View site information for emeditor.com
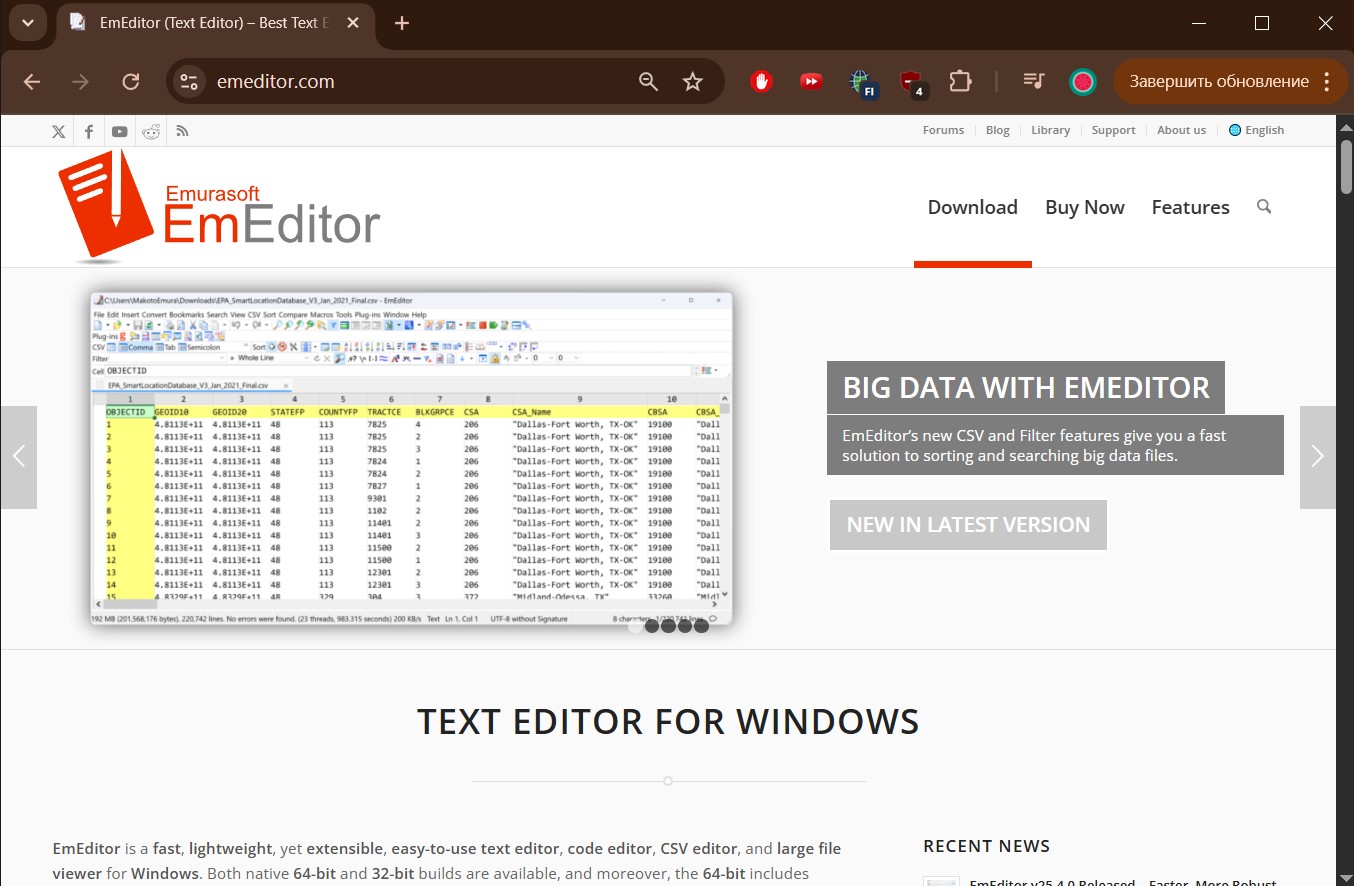This screenshot has width=1354, height=886. coord(188,82)
